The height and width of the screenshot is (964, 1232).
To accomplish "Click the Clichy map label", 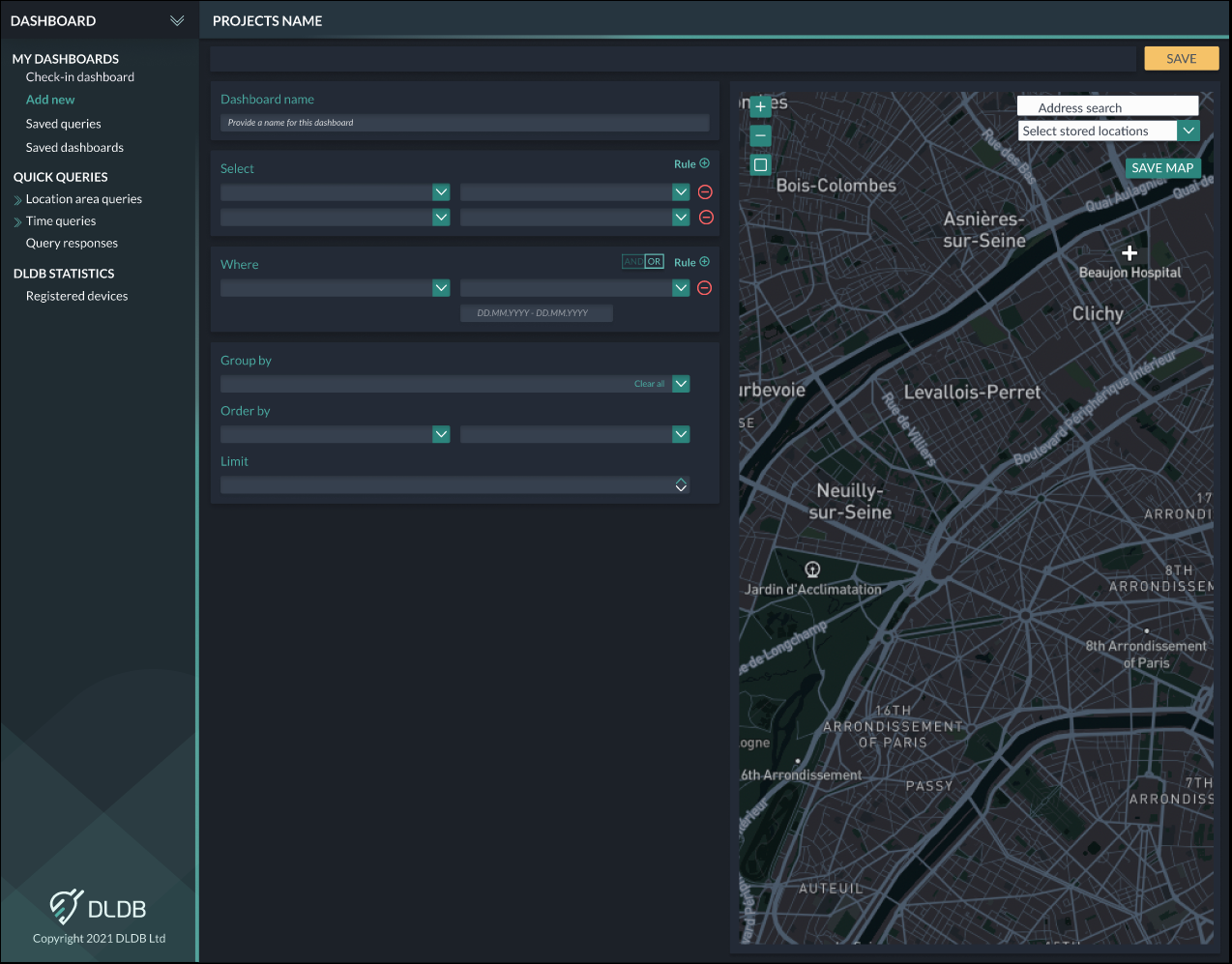I will 1098,314.
